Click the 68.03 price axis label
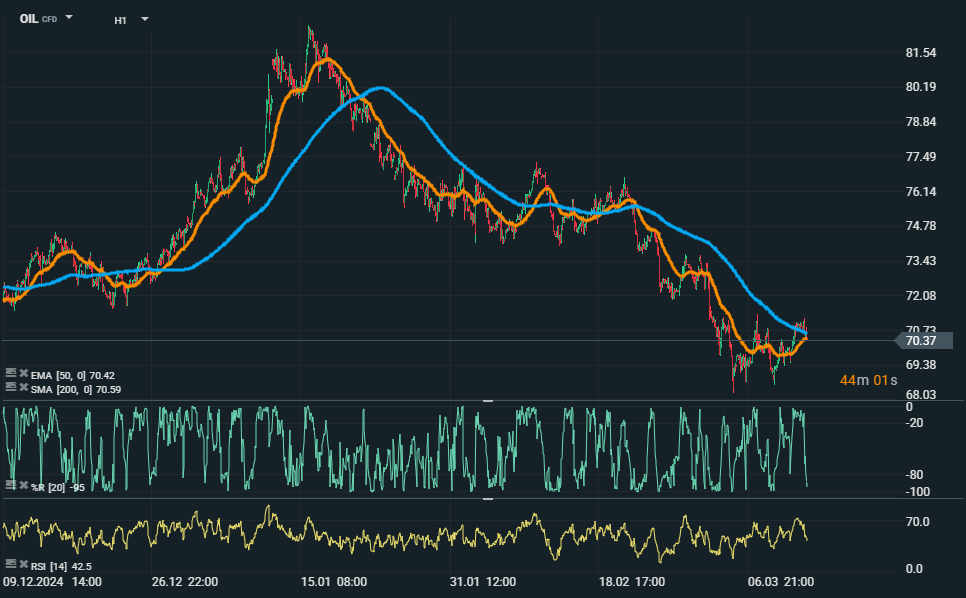Viewport: 966px width, 598px height. pos(920,395)
